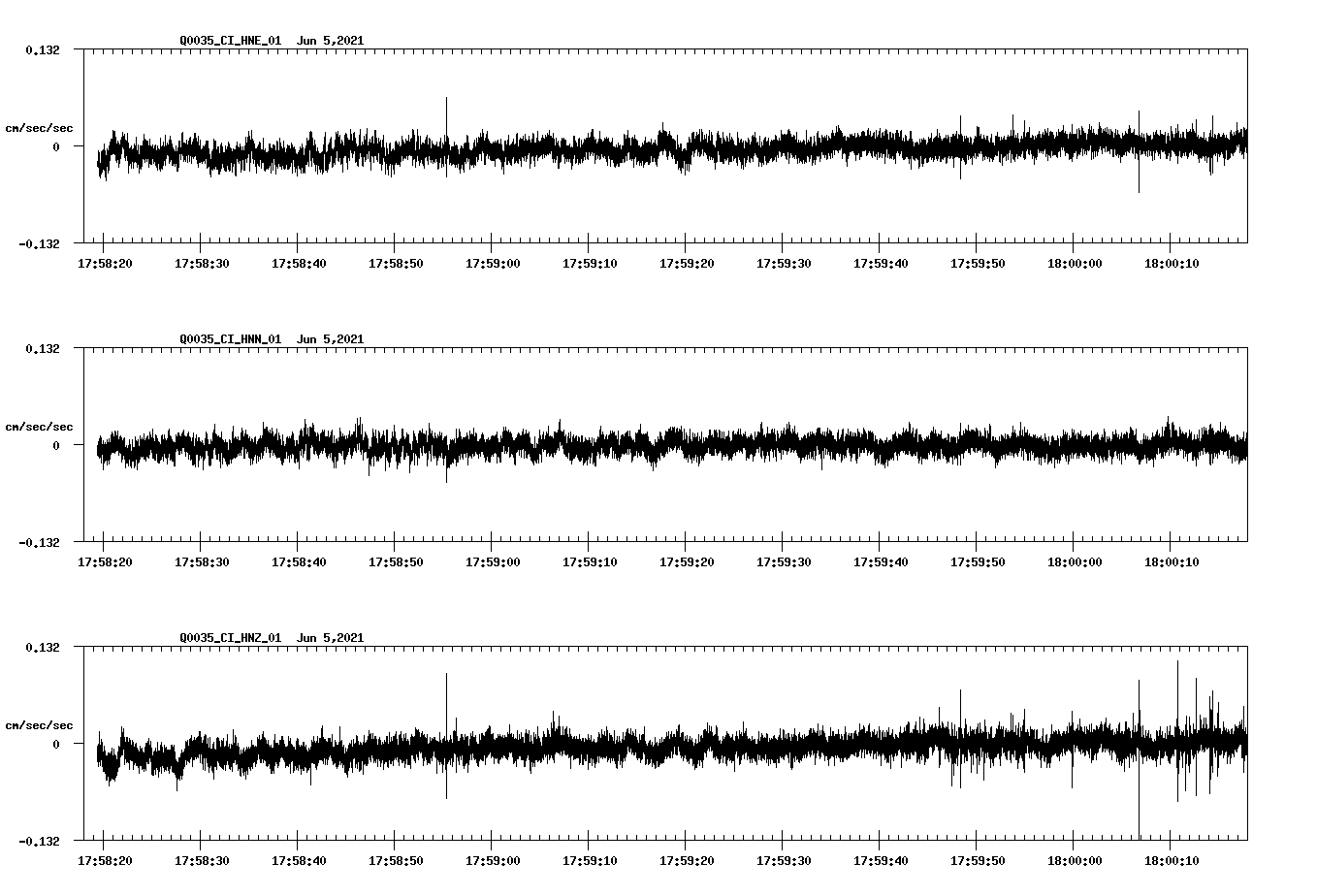Screen dimensions: 1317x896
Task: Click 18:00:10 time label under HNN plot
Action: 1172,561
